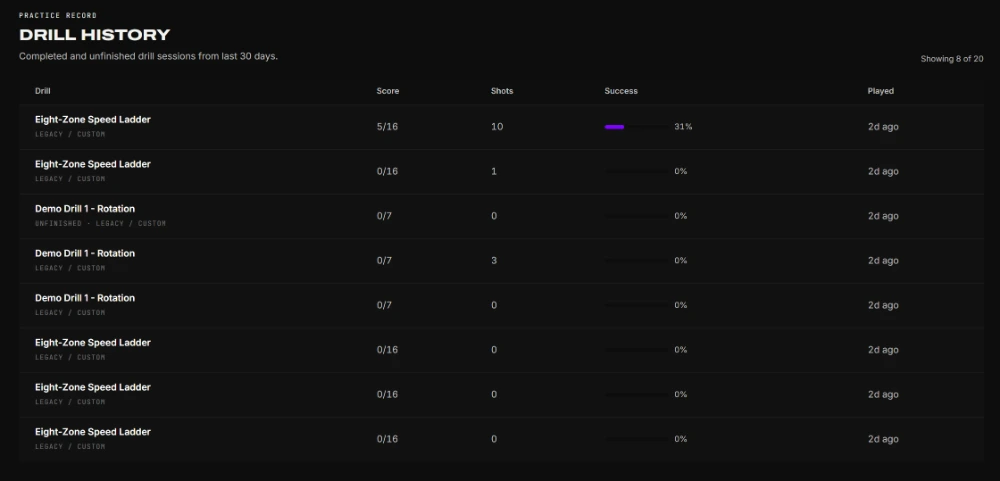Click 0/7 score in the unfinished drill row
This screenshot has height=481, width=1000.
[384, 216]
